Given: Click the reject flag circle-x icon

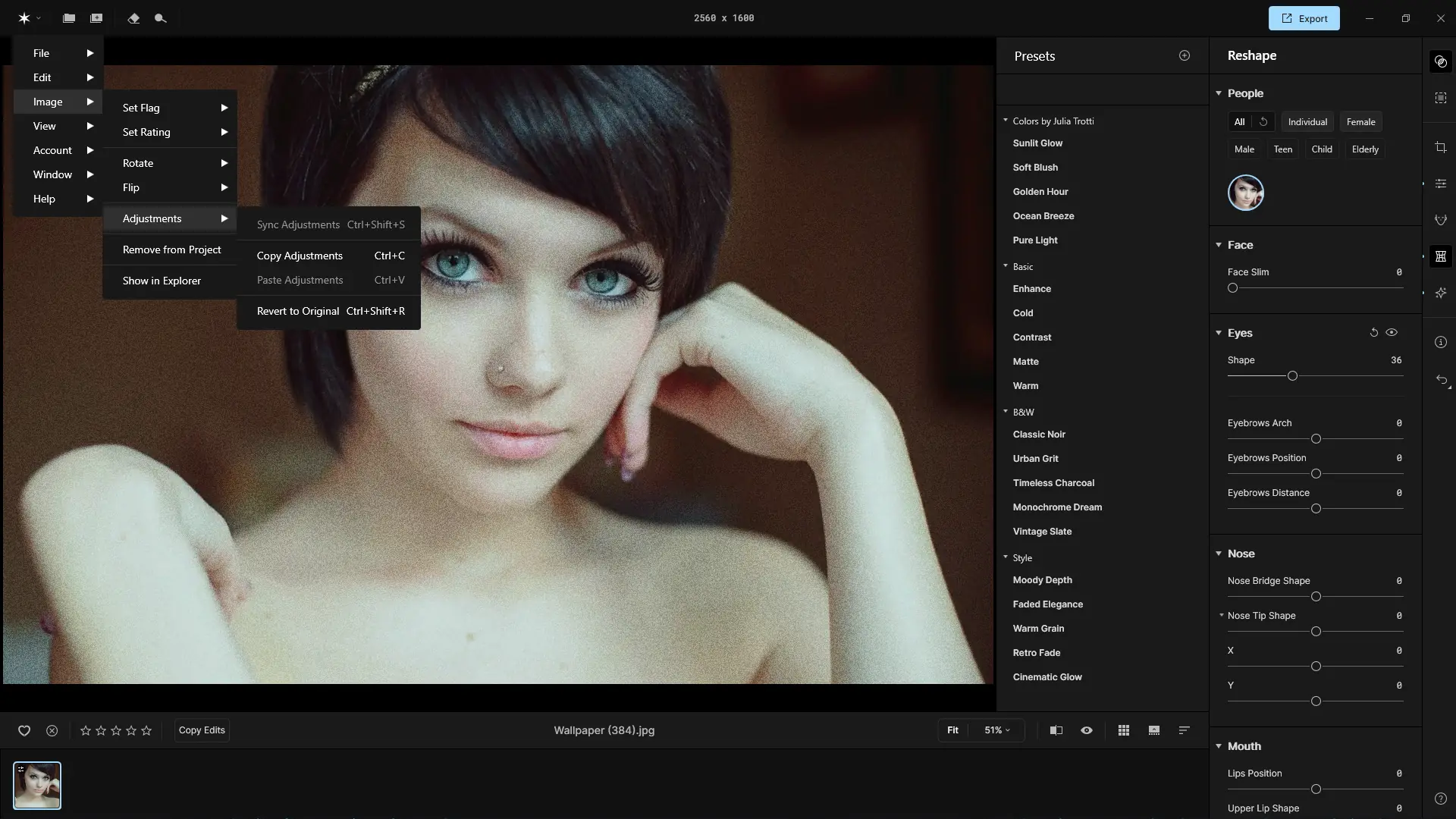Looking at the screenshot, I should coord(52,730).
